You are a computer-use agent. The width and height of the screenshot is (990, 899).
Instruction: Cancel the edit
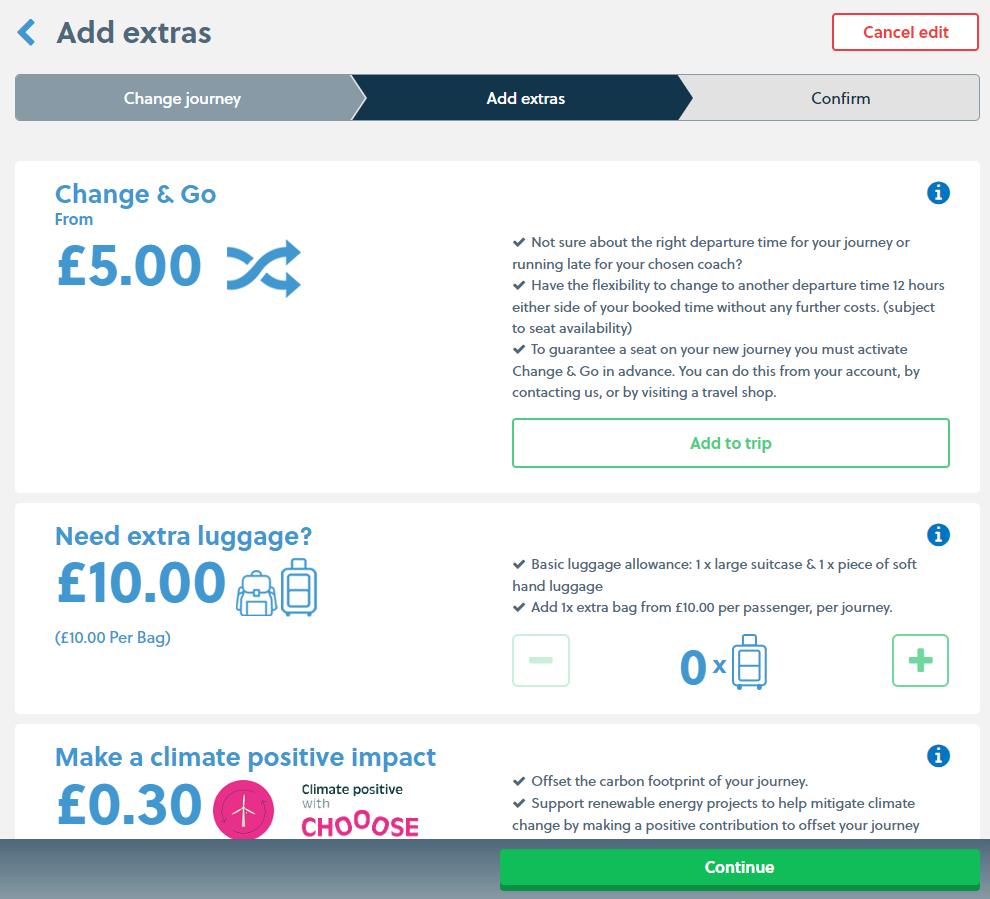tap(904, 31)
